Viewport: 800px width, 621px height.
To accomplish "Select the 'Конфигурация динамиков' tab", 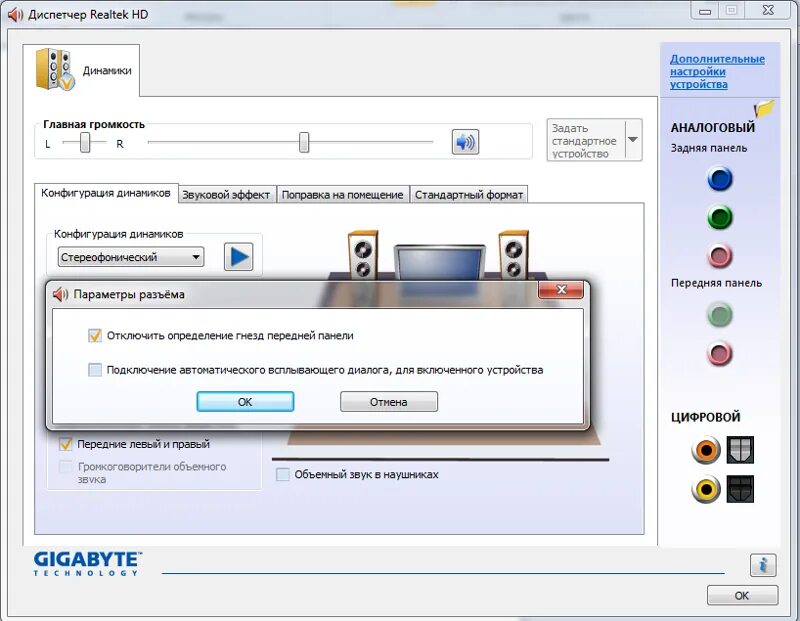I will coord(106,193).
